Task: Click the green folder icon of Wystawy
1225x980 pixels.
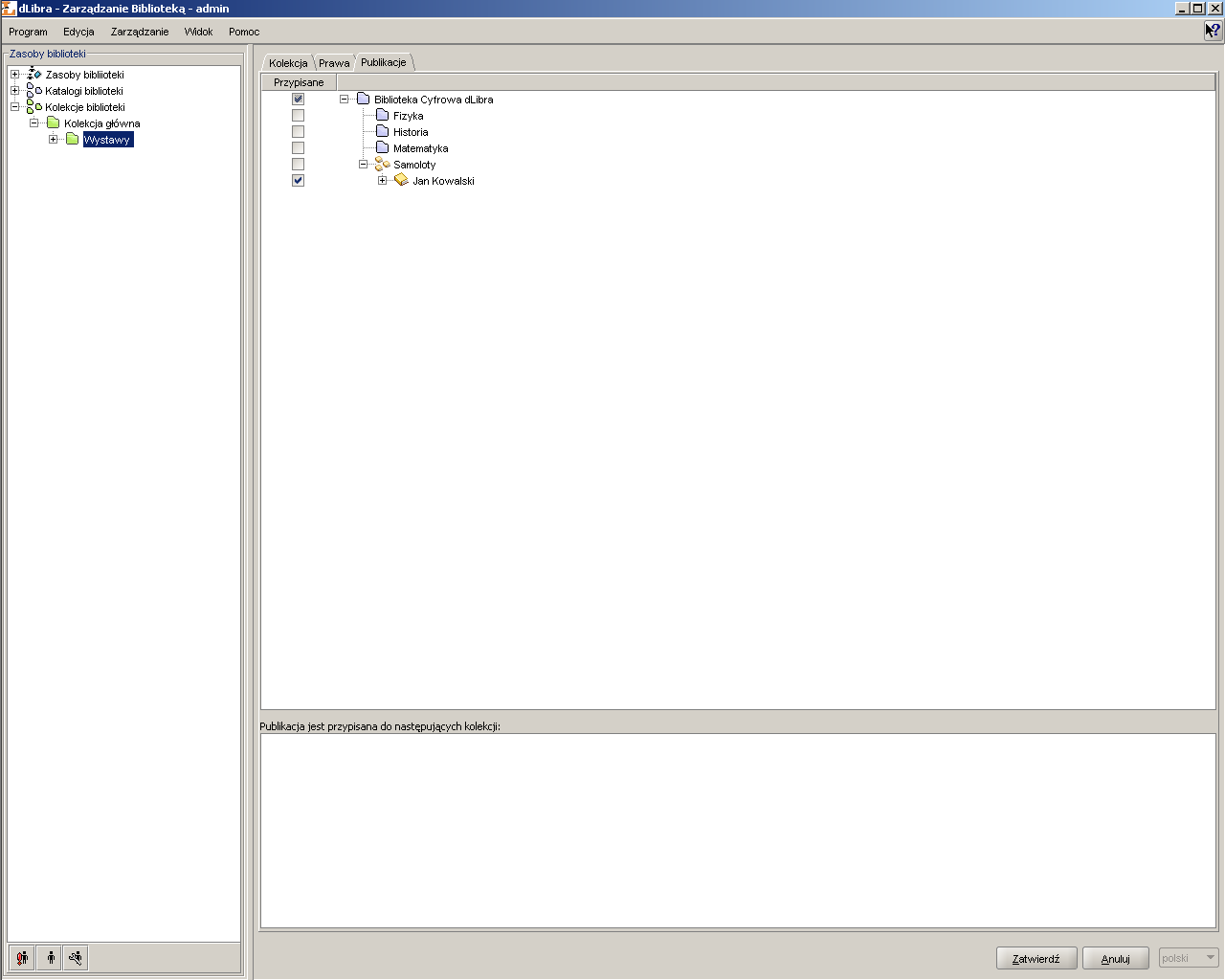Action: coord(72,140)
